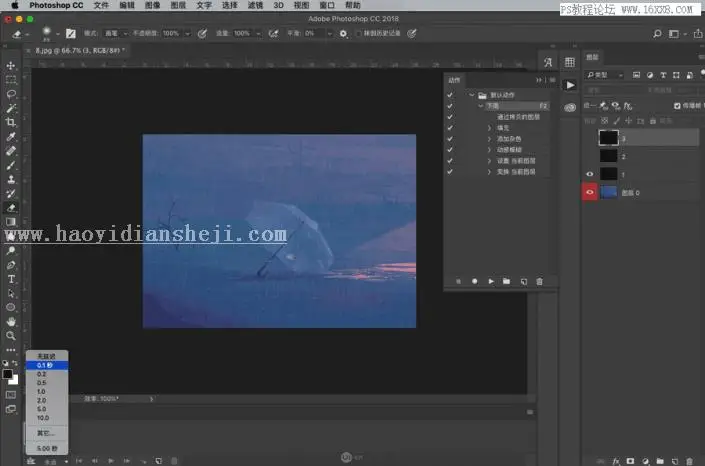Screen dimensions: 705x466
Task: Select the Brush tool
Action: (11, 165)
